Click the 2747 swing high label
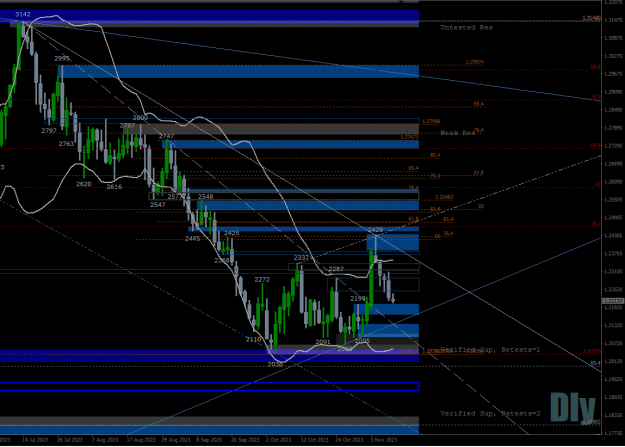This screenshot has height=447, width=625. (x=166, y=136)
